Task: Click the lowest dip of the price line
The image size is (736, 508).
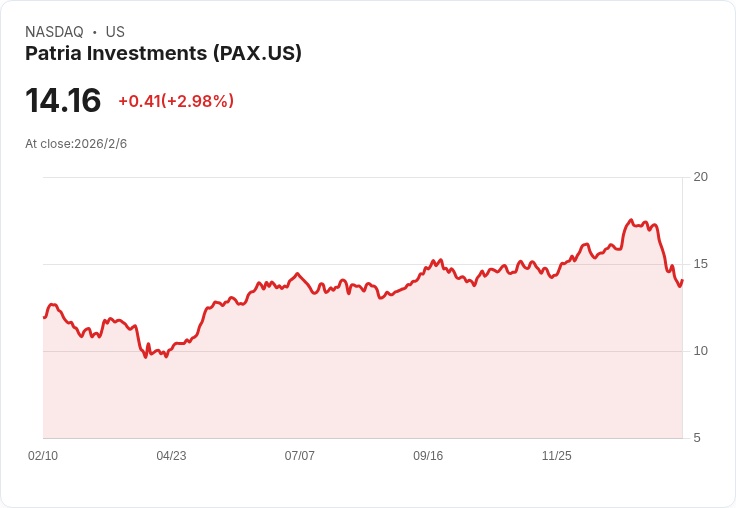Action: coord(145,357)
